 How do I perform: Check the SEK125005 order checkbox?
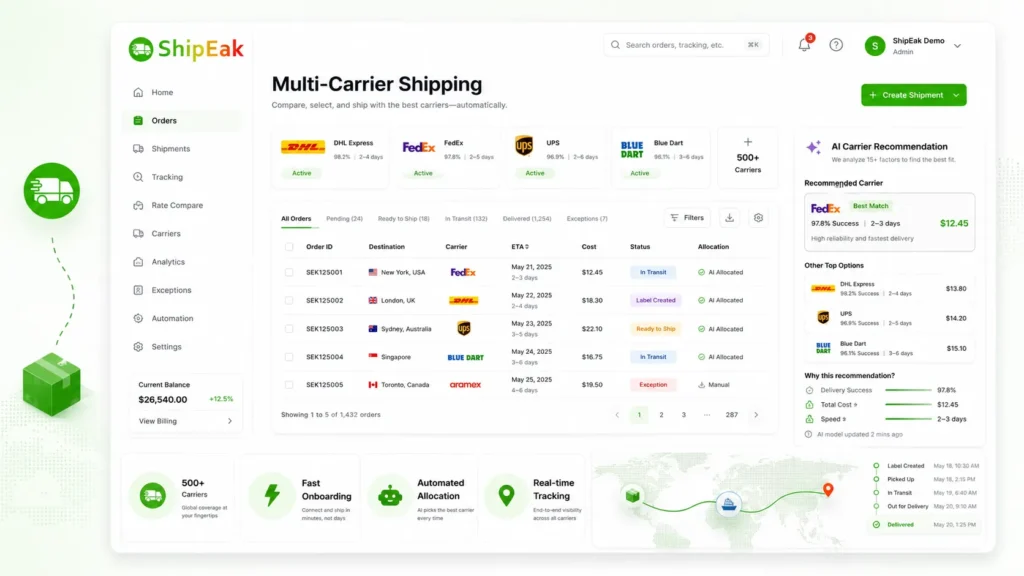pos(289,385)
